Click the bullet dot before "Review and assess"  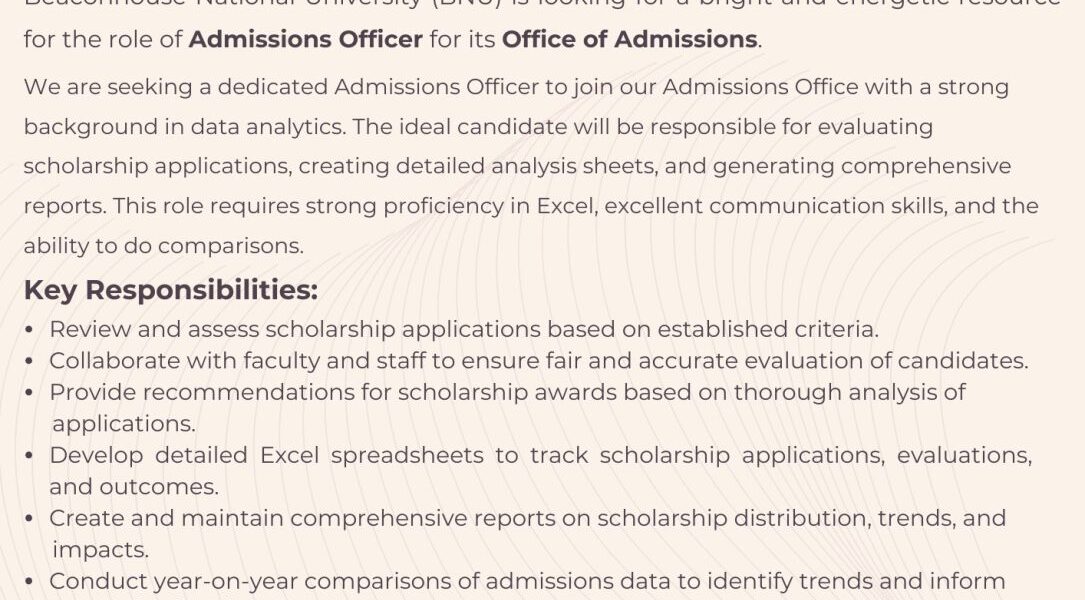(30, 330)
